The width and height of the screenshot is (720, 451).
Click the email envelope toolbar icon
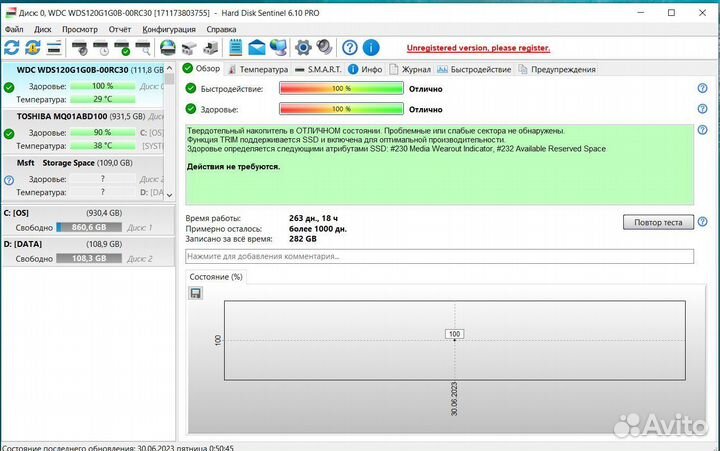point(256,48)
